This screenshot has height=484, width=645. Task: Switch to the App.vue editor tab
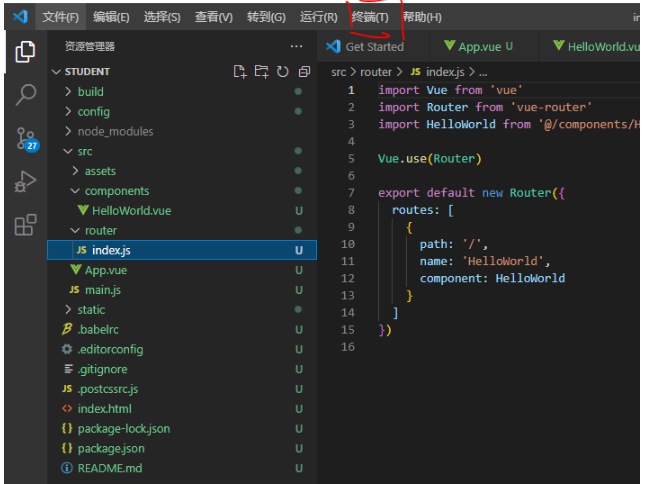478,46
